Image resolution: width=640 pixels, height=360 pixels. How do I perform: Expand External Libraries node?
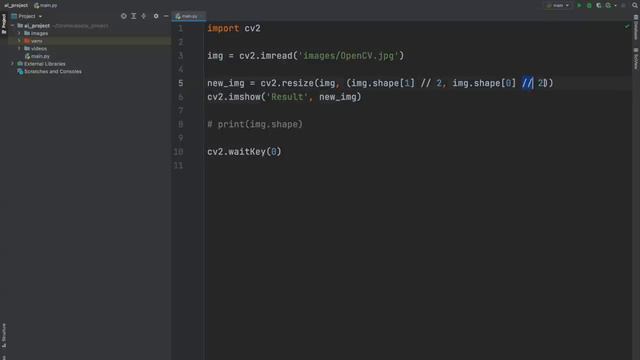(13, 64)
